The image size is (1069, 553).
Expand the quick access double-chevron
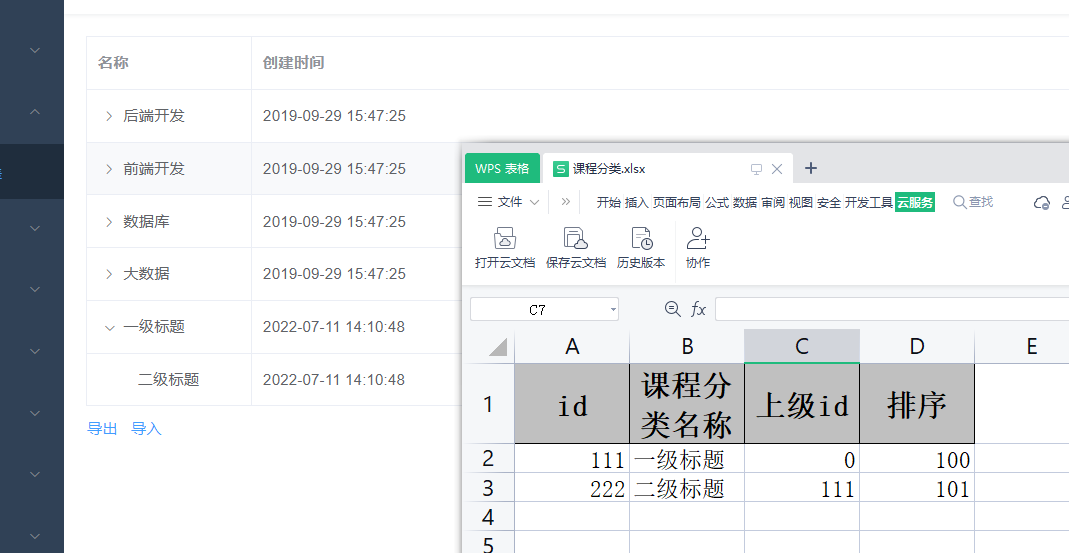(x=565, y=202)
